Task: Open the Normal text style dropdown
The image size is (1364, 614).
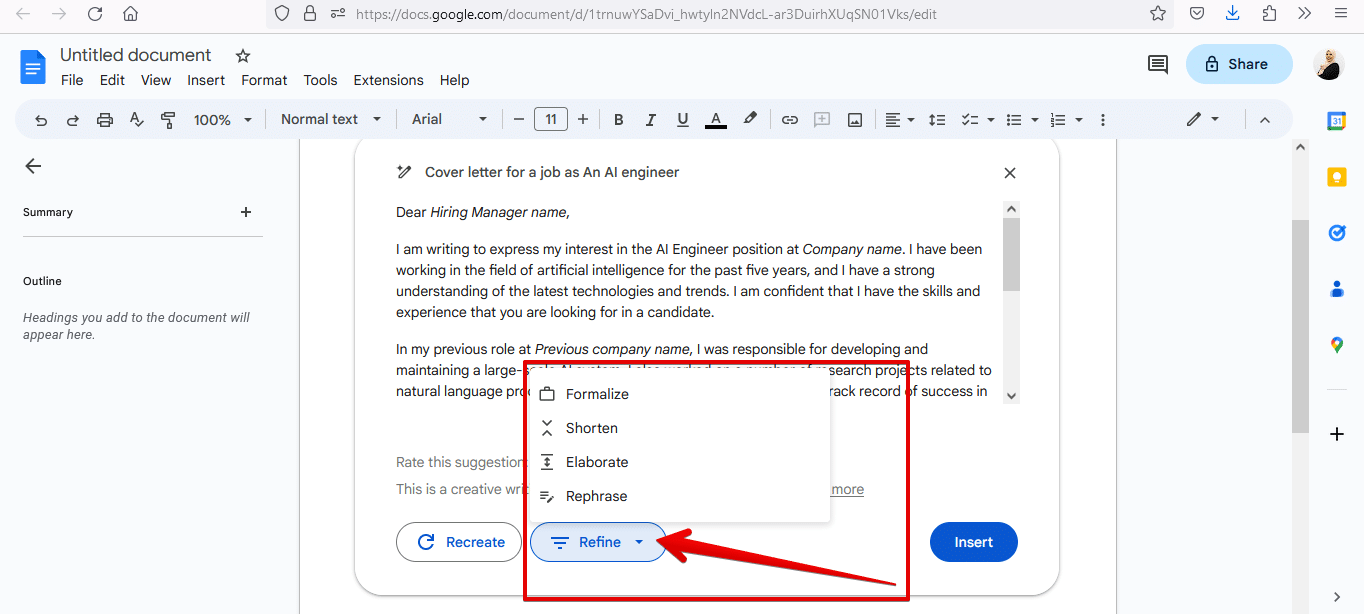Action: 331,119
